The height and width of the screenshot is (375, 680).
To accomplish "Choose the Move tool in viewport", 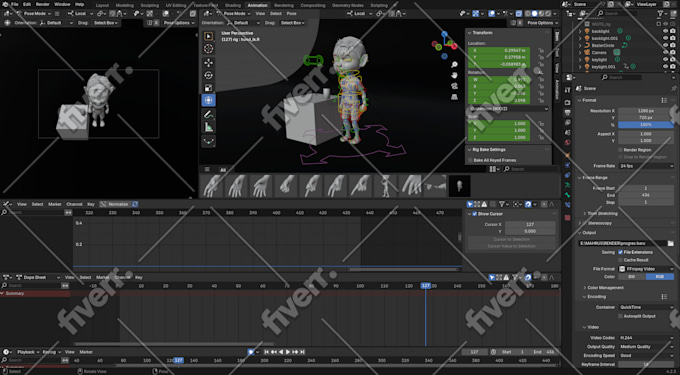I will pos(209,62).
